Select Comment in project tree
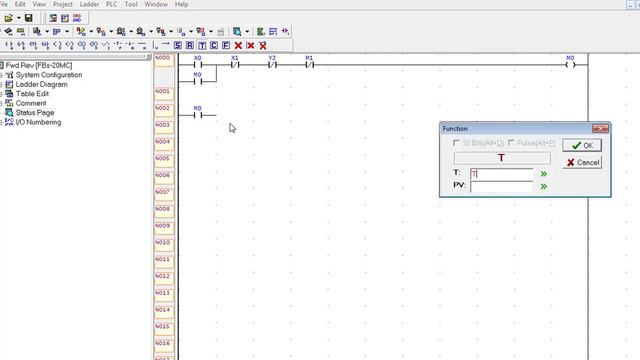Viewport: 640px width, 360px height. click(x=31, y=103)
